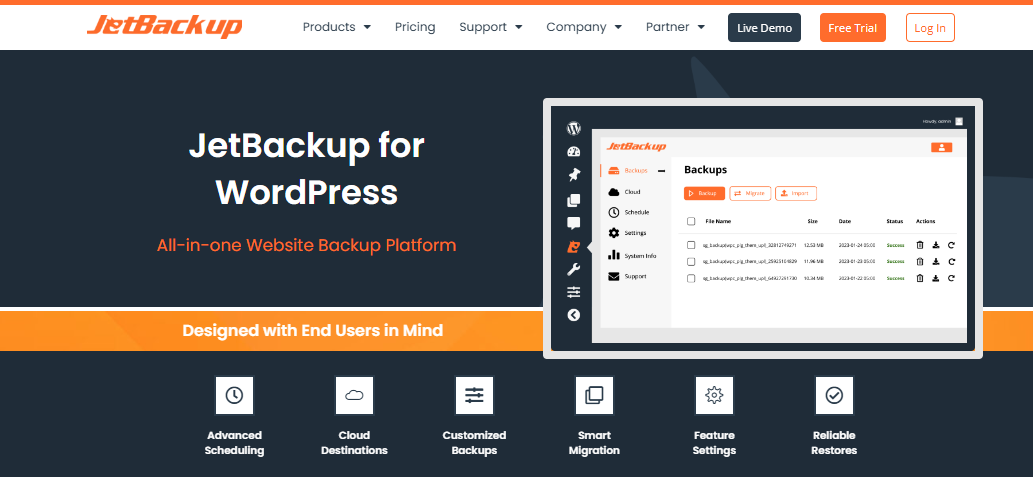This screenshot has height=477, width=1033.
Task: Click the Reliable Restores label
Action: tap(834, 443)
